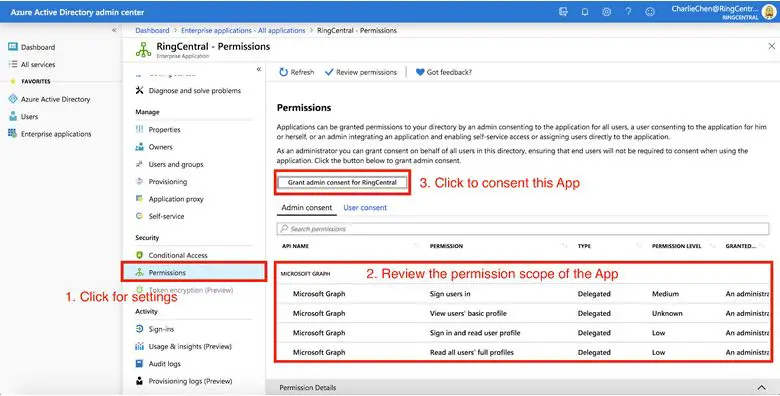Select Read all users' full profiles row
780x396 pixels.
pyautogui.click(x=523, y=352)
